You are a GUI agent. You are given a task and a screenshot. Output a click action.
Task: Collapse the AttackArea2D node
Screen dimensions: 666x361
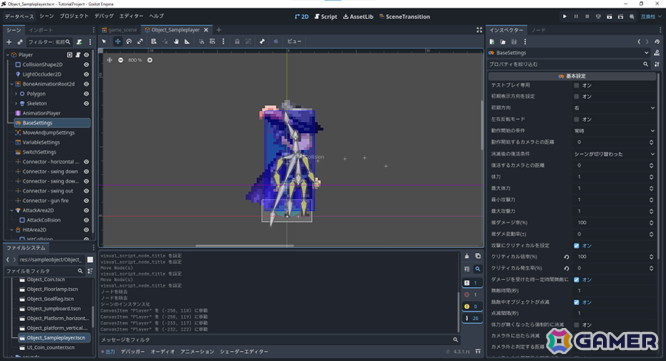[x=12, y=211]
